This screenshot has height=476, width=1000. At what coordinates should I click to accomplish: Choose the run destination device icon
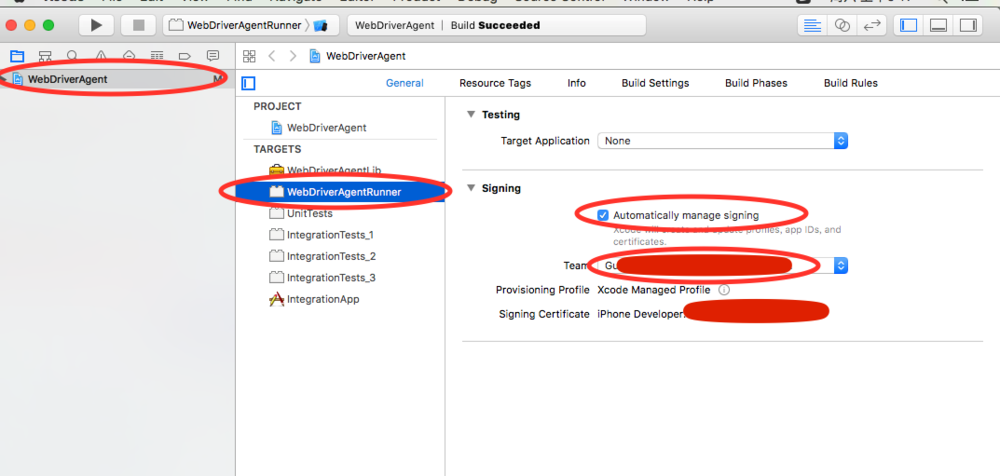tap(321, 26)
